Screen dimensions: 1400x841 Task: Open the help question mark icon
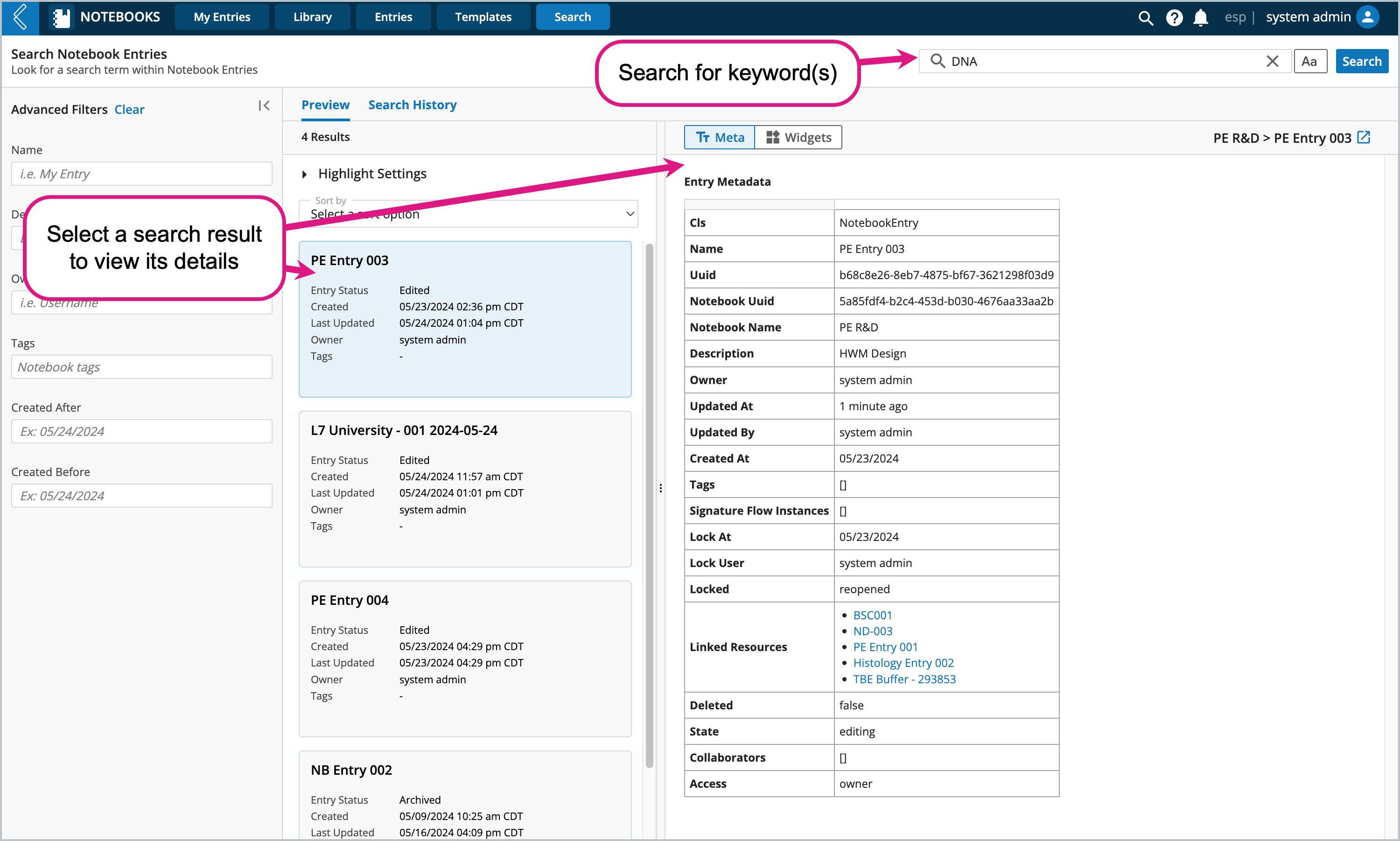tap(1174, 18)
